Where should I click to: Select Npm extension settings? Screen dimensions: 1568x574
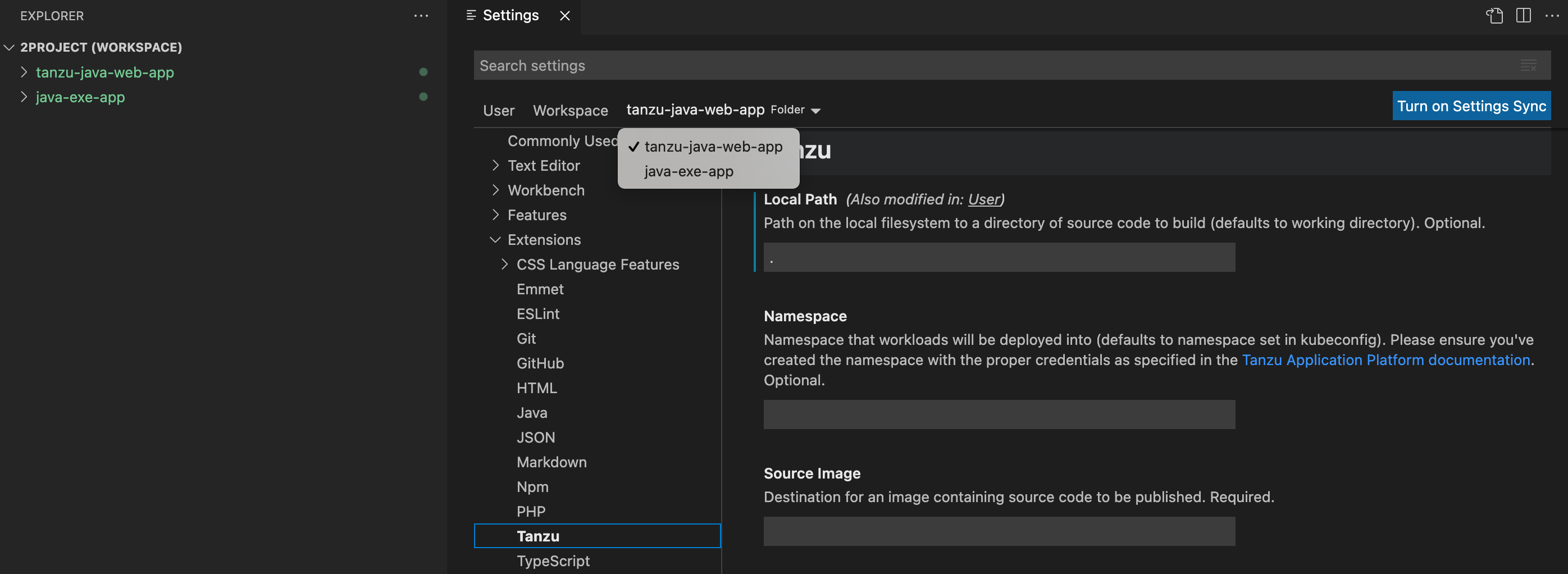[532, 487]
